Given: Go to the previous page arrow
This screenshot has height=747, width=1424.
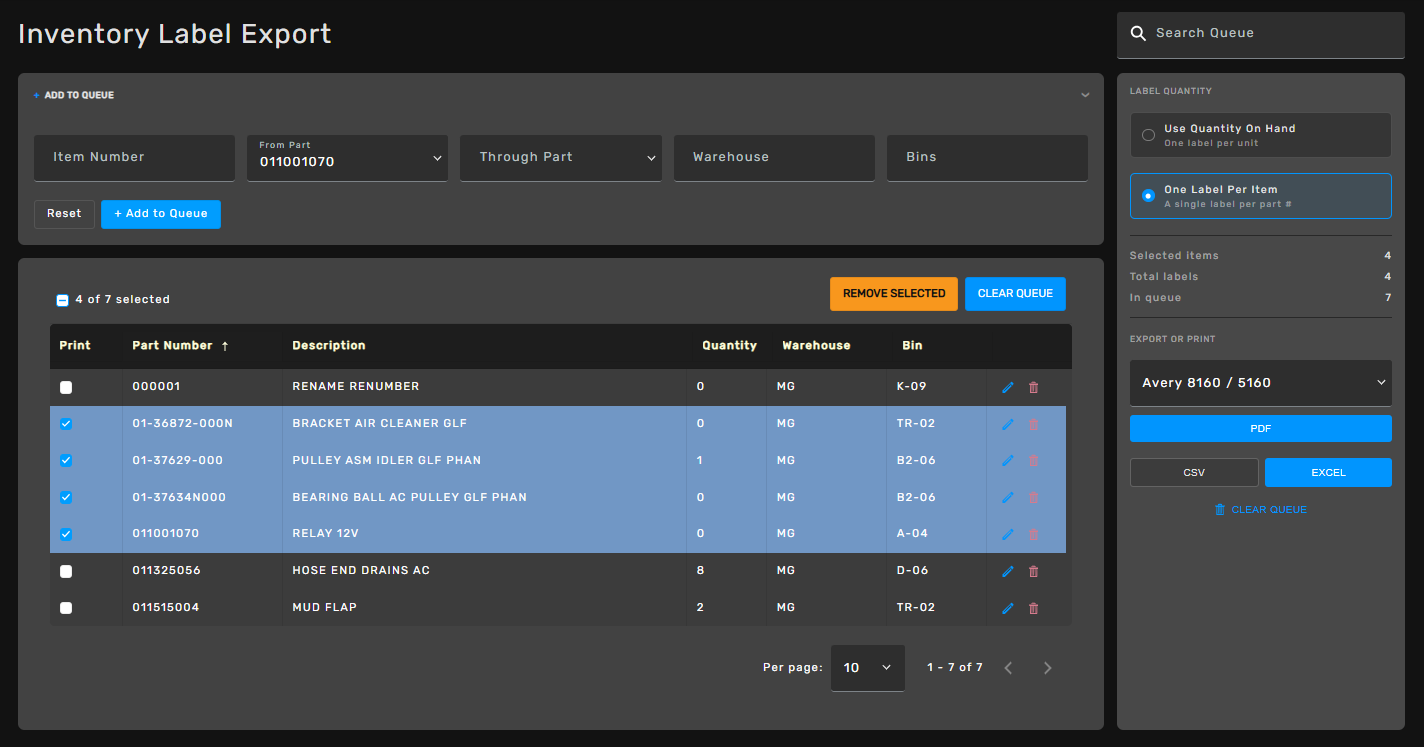Looking at the screenshot, I should 1008,668.
